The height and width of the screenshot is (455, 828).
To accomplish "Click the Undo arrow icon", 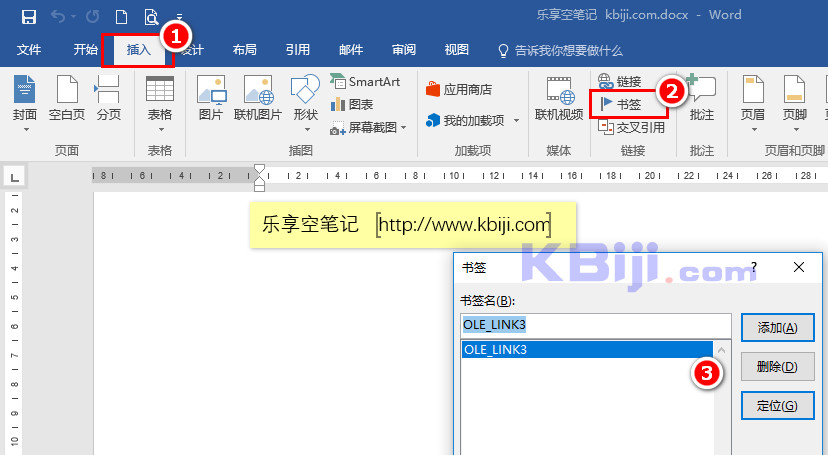I will pos(58,17).
